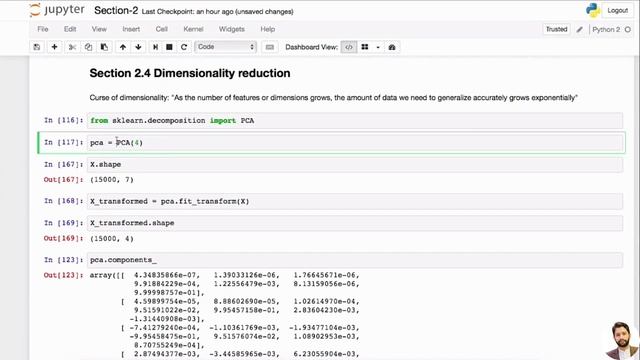Screen dimensions: 640x360
Task: Insert a cell below with the plus icon
Action: coord(54,47)
